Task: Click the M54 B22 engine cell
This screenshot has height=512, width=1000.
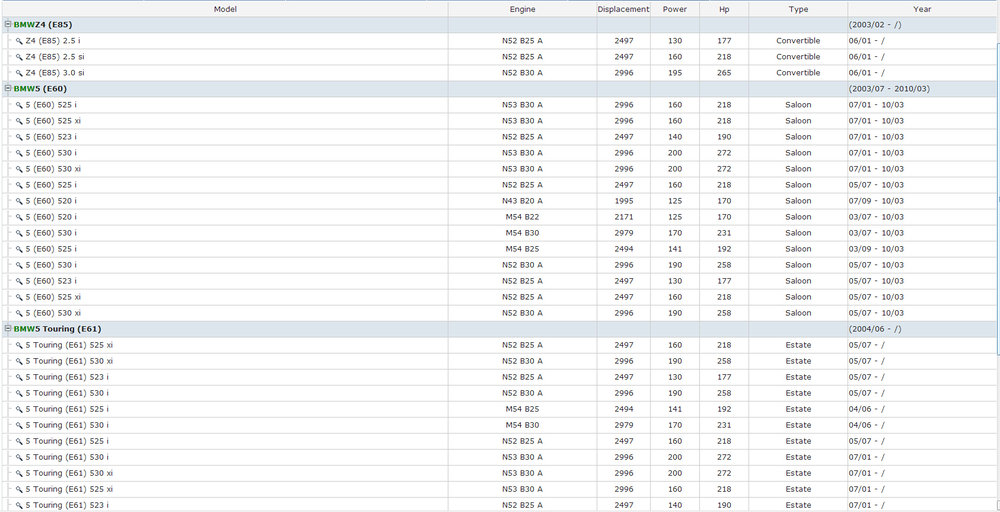Action: [x=522, y=217]
